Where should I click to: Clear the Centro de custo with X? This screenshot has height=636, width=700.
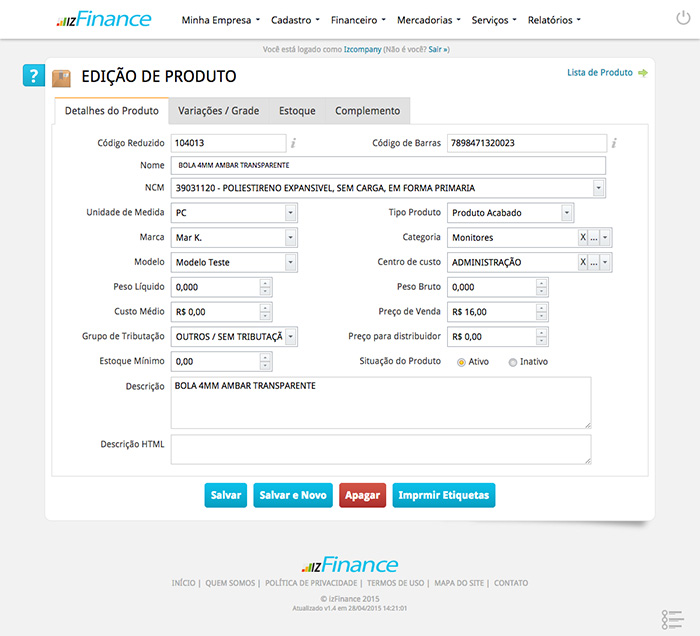[x=583, y=262]
